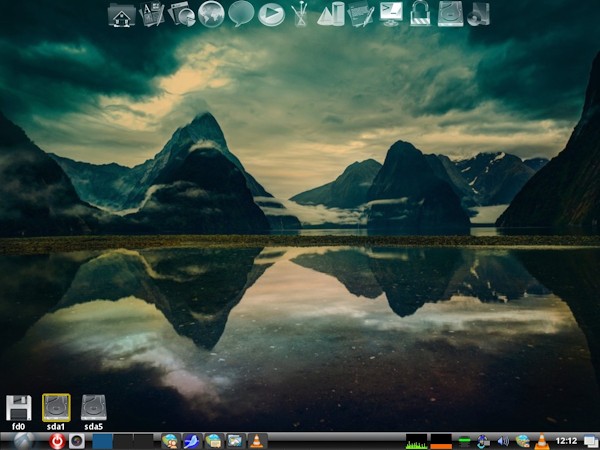
Task: Click the red power shutdown button
Action: [x=57, y=441]
